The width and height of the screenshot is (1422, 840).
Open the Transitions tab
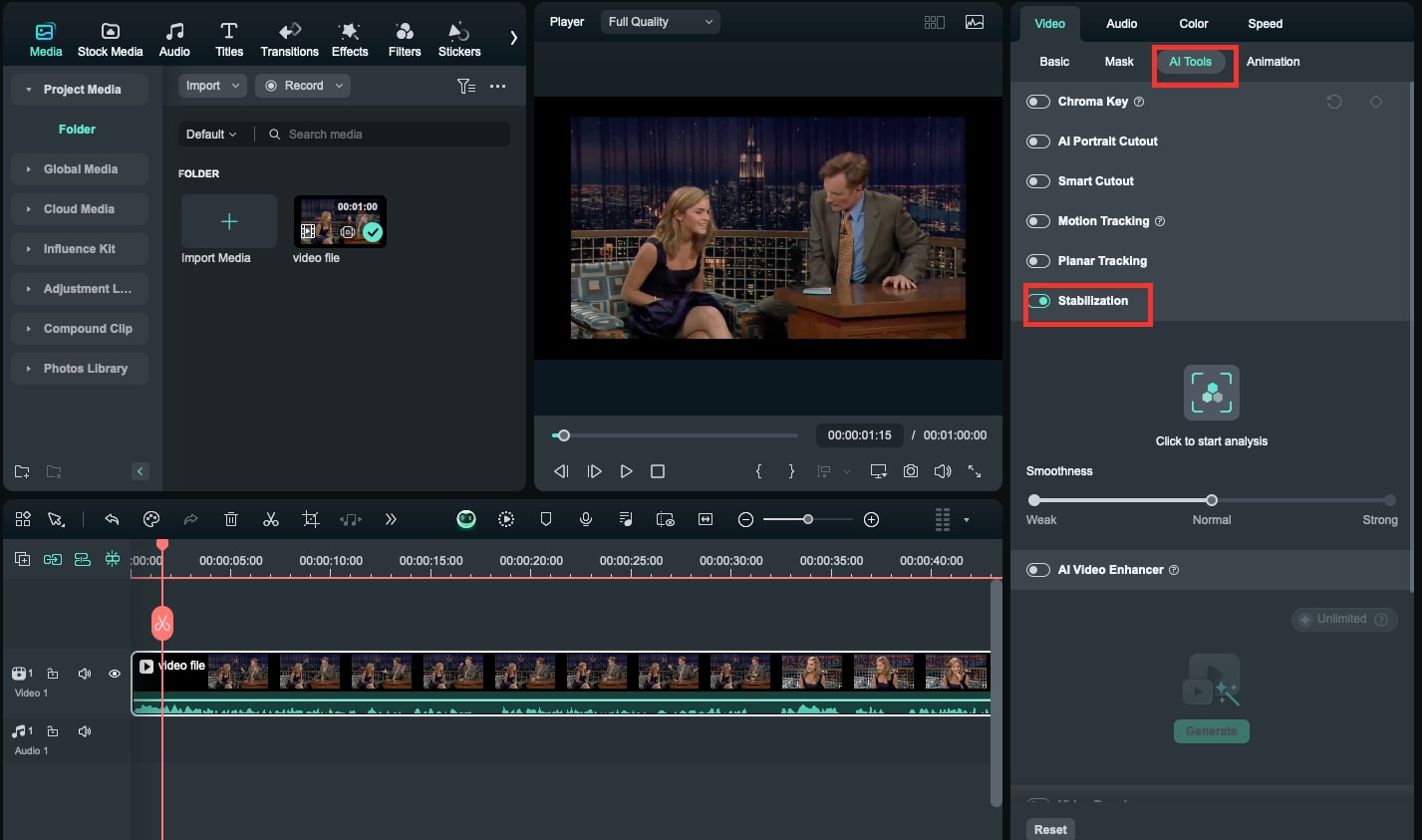[x=289, y=40]
